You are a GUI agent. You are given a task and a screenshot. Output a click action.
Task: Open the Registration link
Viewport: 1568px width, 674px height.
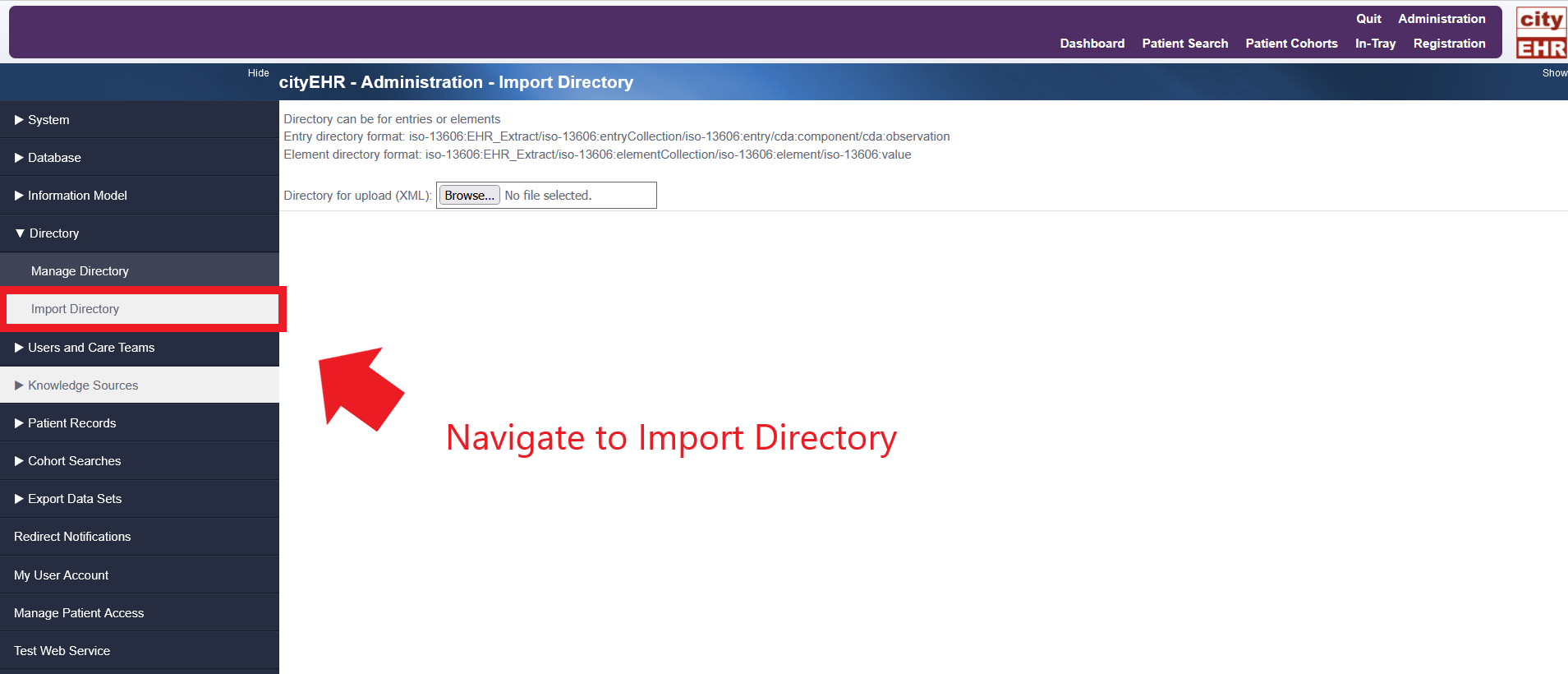(x=1450, y=44)
